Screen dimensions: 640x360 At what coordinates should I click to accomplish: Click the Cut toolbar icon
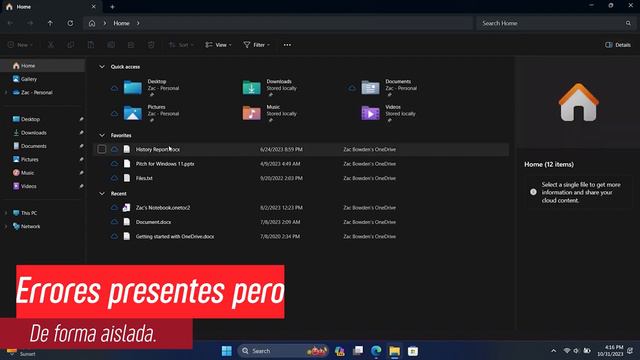[x=51, y=45]
